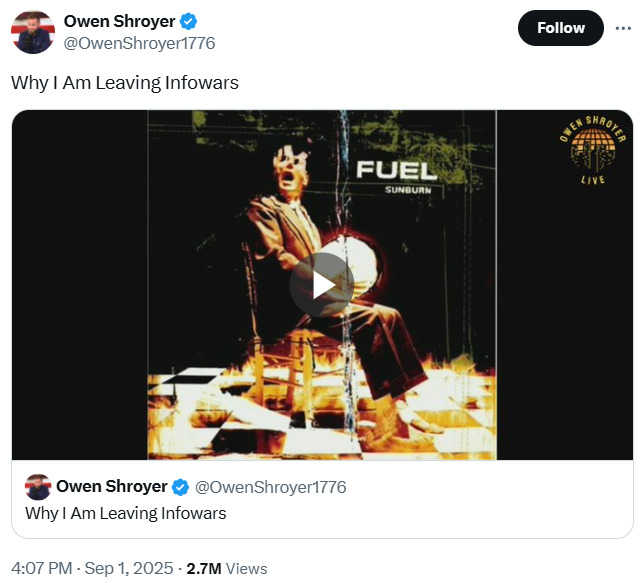The height and width of the screenshot is (583, 642).
Task: Open the Owen Shroyer name in the quoted post
Action: [x=111, y=487]
